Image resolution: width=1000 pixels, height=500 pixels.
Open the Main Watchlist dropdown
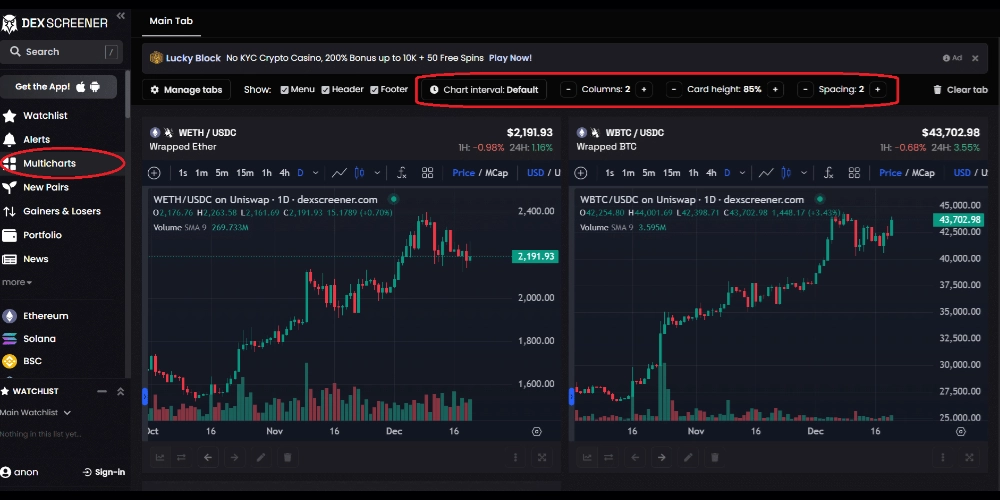tap(36, 413)
